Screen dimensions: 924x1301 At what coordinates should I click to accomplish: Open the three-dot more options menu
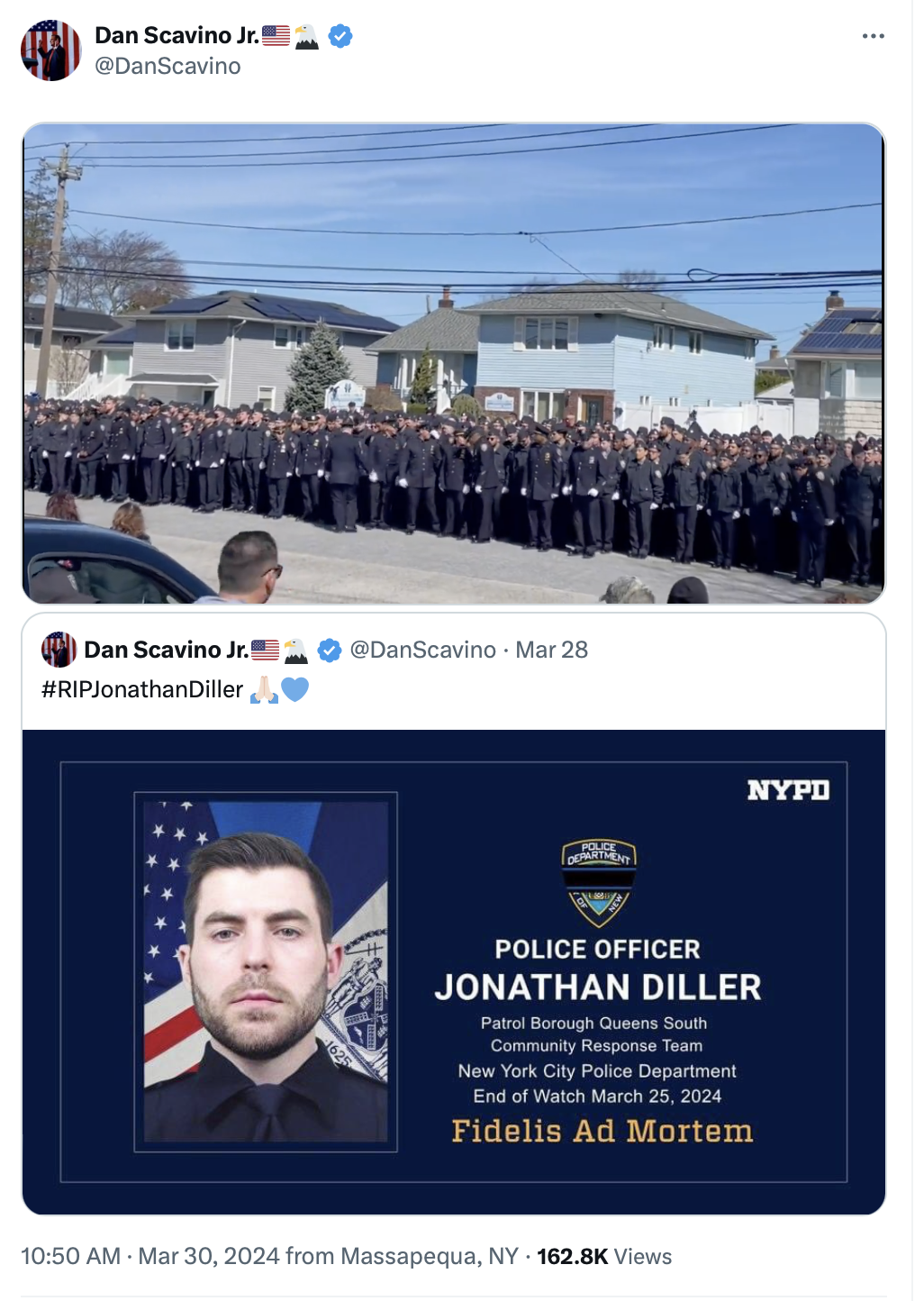[873, 36]
